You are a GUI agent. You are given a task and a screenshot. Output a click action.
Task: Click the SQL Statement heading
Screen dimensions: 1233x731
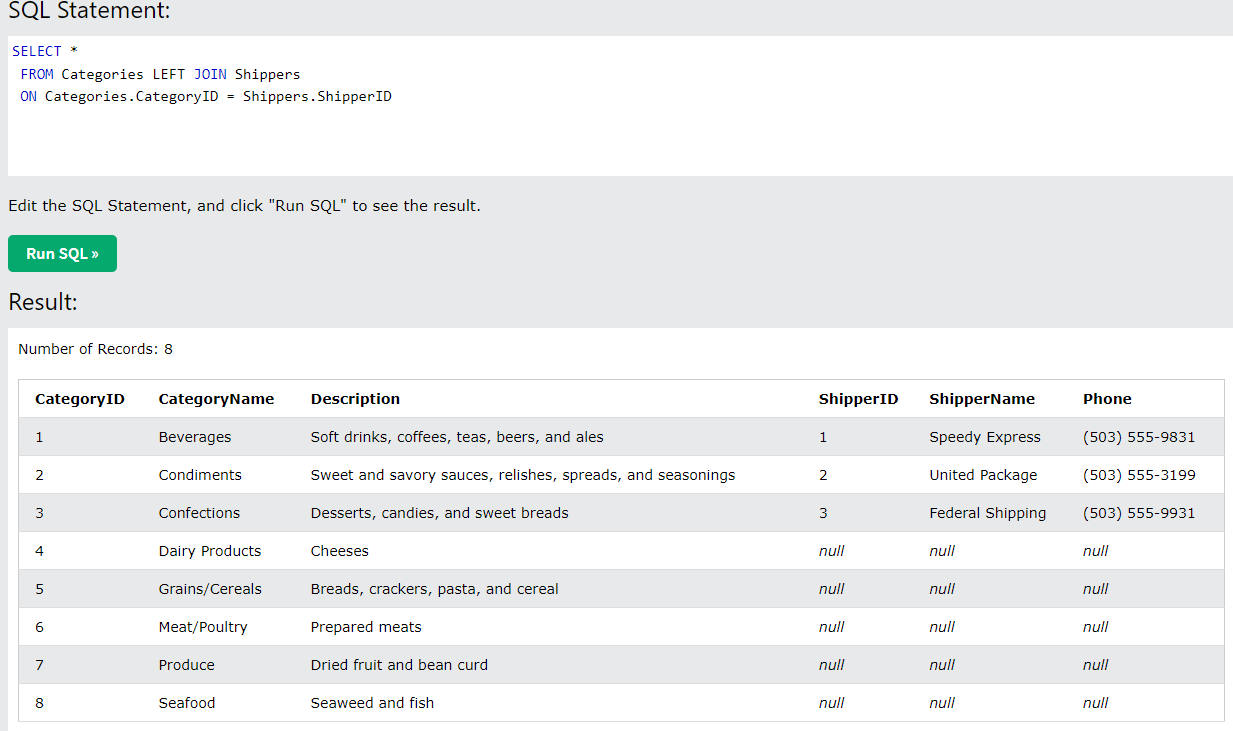click(89, 11)
